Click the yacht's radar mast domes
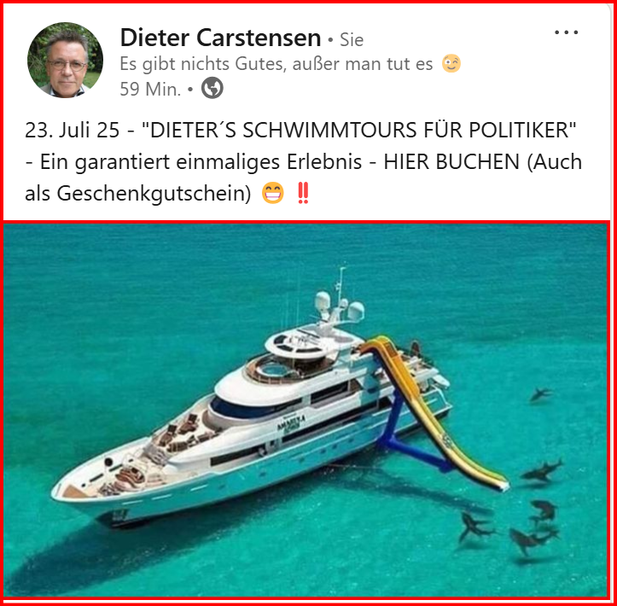 tap(339, 305)
